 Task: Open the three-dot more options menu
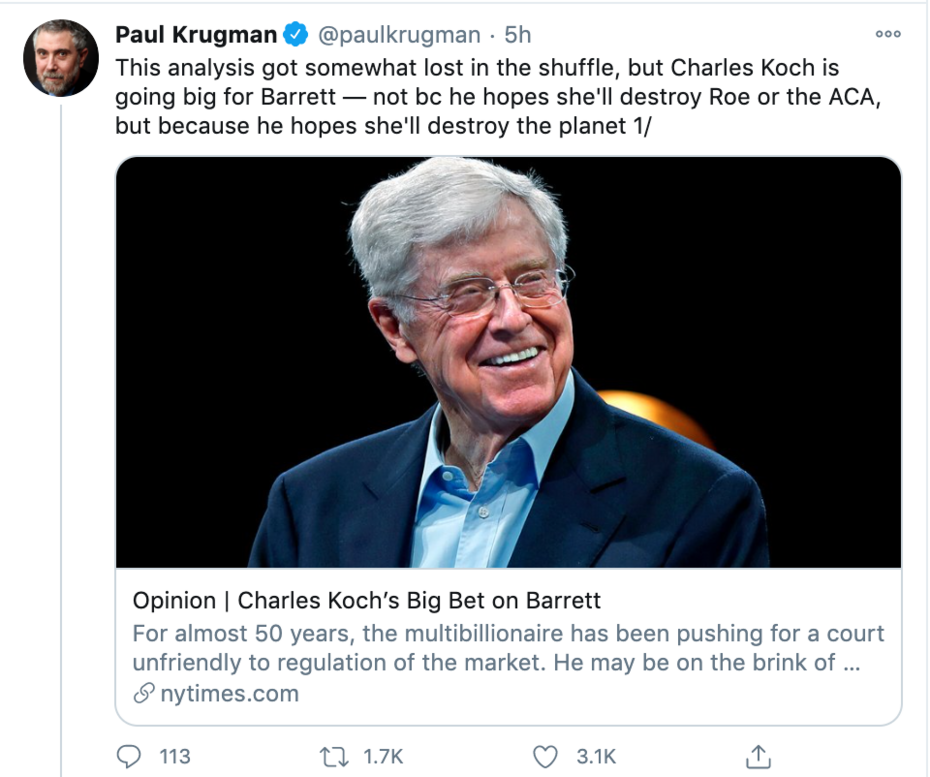pos(887,33)
